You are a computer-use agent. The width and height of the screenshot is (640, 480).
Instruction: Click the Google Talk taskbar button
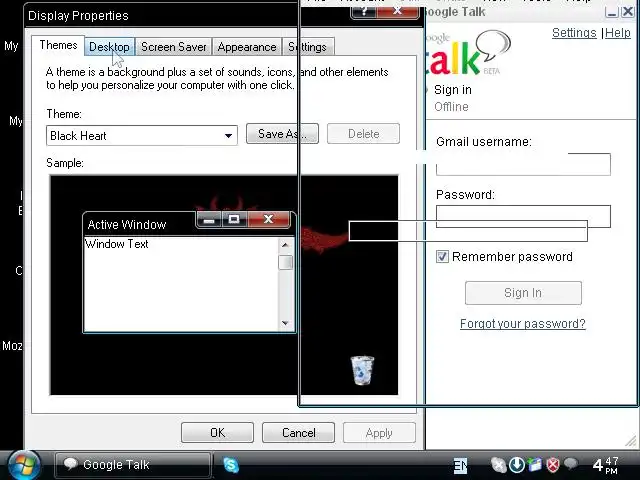133,465
